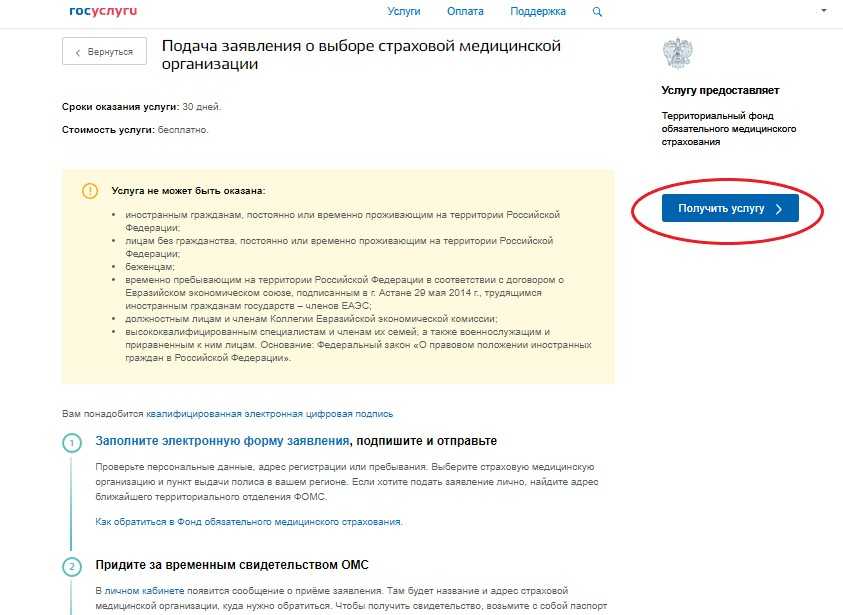Open search via magnifier icon
843x615 pixels.
(597, 11)
